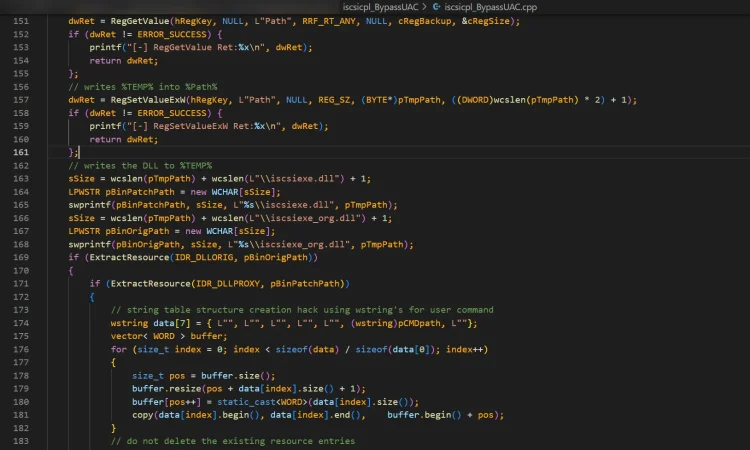Click the opening brace on line 170
The height and width of the screenshot is (450, 750).
71,271
